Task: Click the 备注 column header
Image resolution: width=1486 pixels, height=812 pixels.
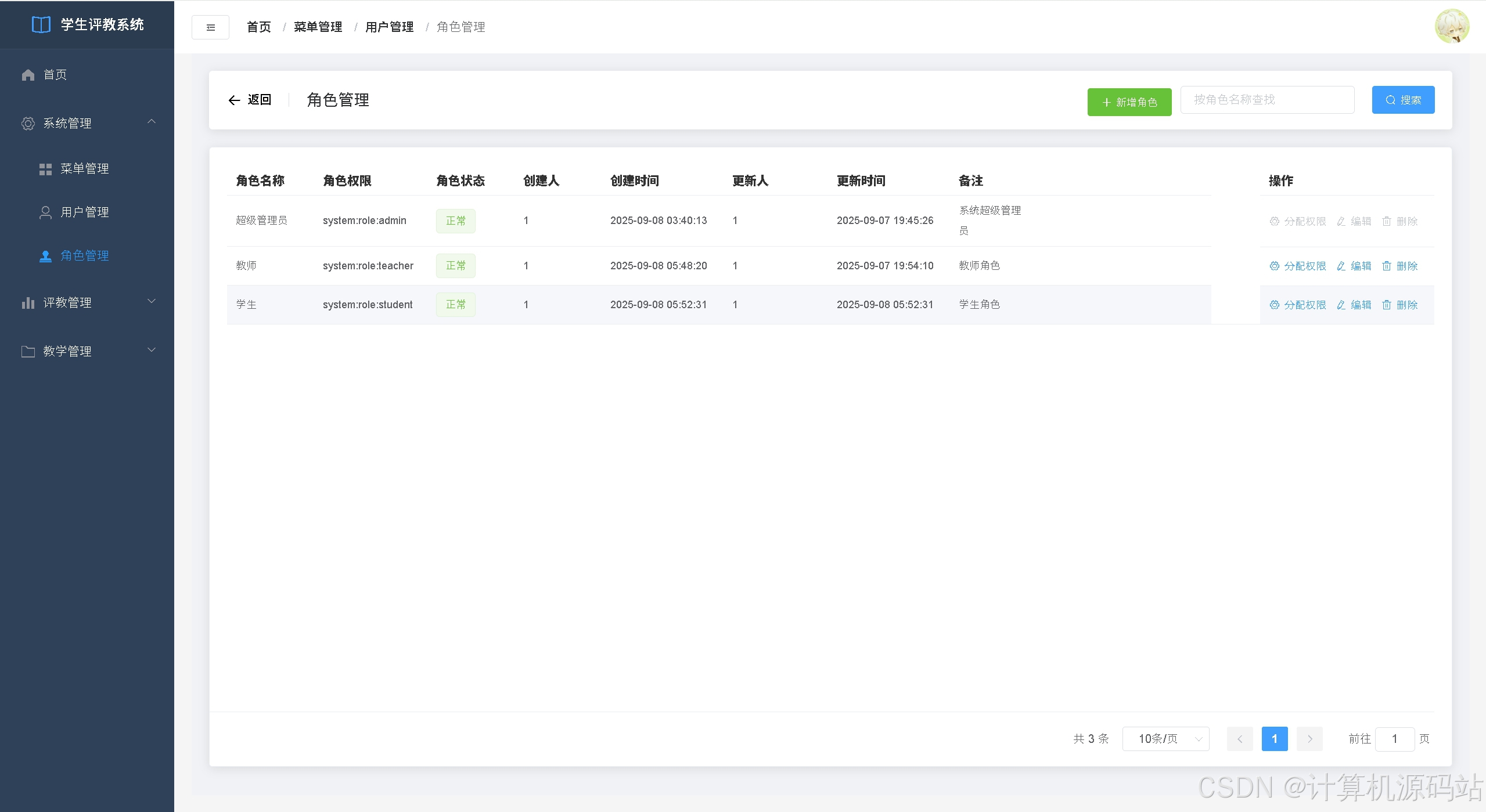Action: point(971,181)
